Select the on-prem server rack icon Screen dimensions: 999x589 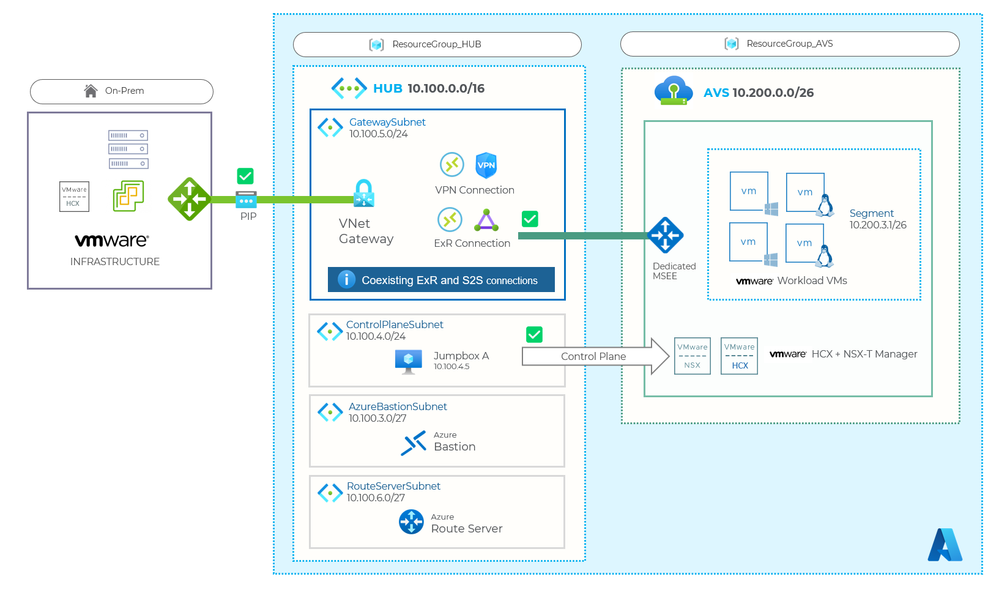click(x=128, y=149)
